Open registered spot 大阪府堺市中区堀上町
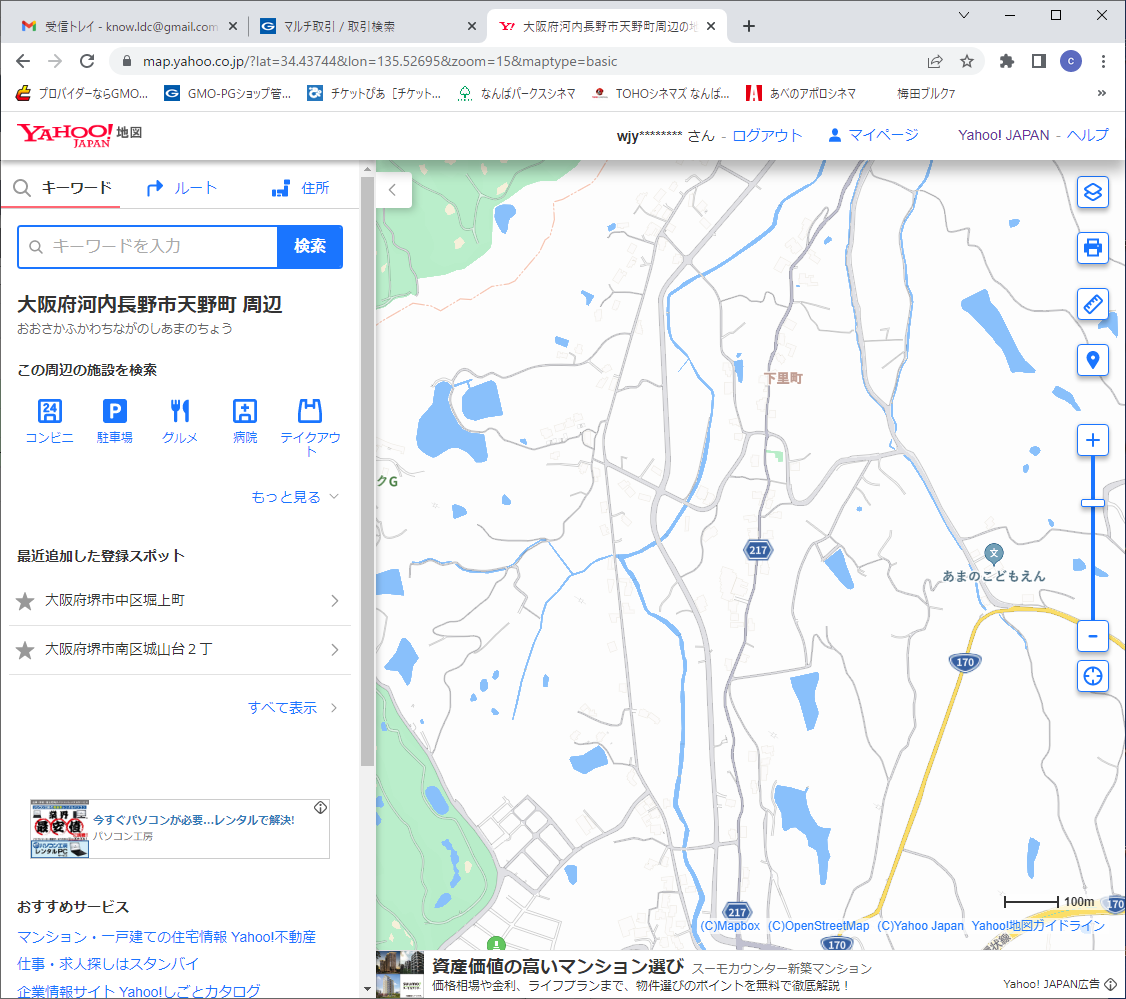This screenshot has height=999, width=1126. (180, 600)
